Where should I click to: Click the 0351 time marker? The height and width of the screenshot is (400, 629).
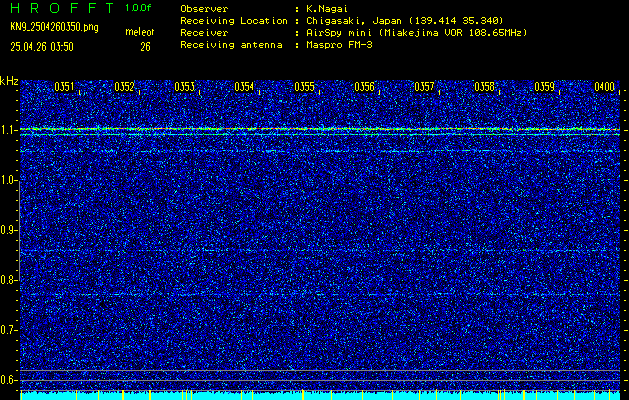[64, 87]
